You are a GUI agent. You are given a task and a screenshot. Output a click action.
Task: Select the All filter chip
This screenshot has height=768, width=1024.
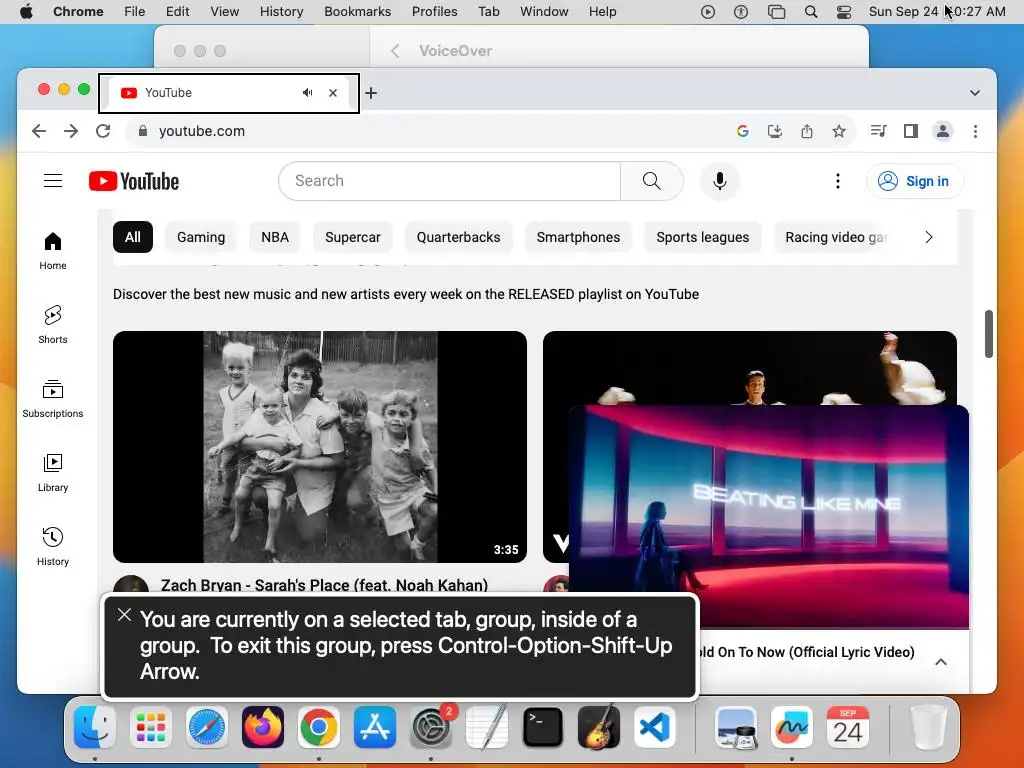pos(133,237)
